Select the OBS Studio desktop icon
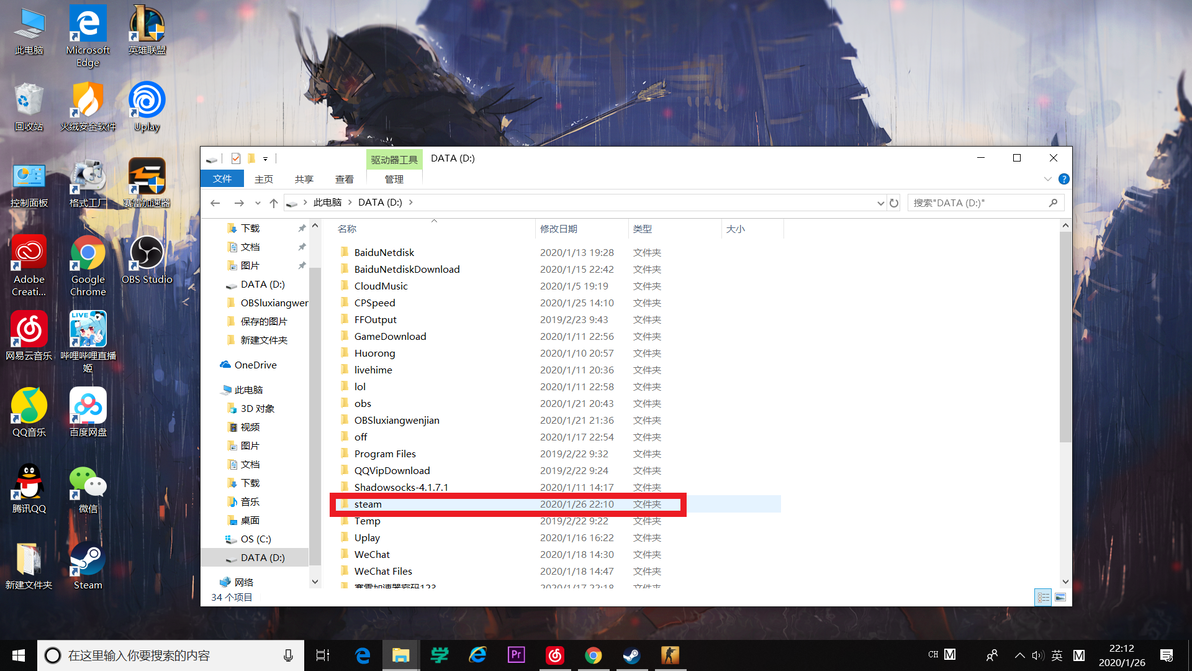The height and width of the screenshot is (671, 1192). (x=147, y=260)
